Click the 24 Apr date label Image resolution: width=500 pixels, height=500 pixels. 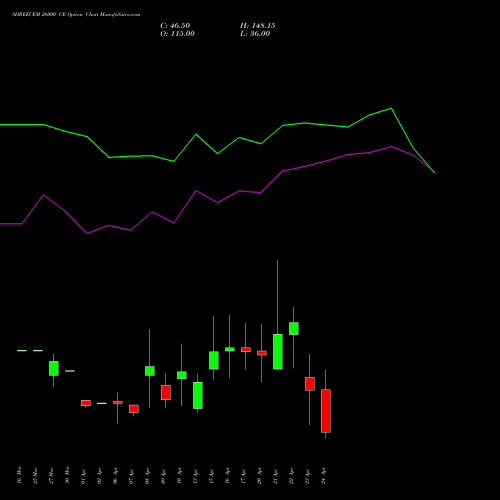pyautogui.click(x=323, y=477)
